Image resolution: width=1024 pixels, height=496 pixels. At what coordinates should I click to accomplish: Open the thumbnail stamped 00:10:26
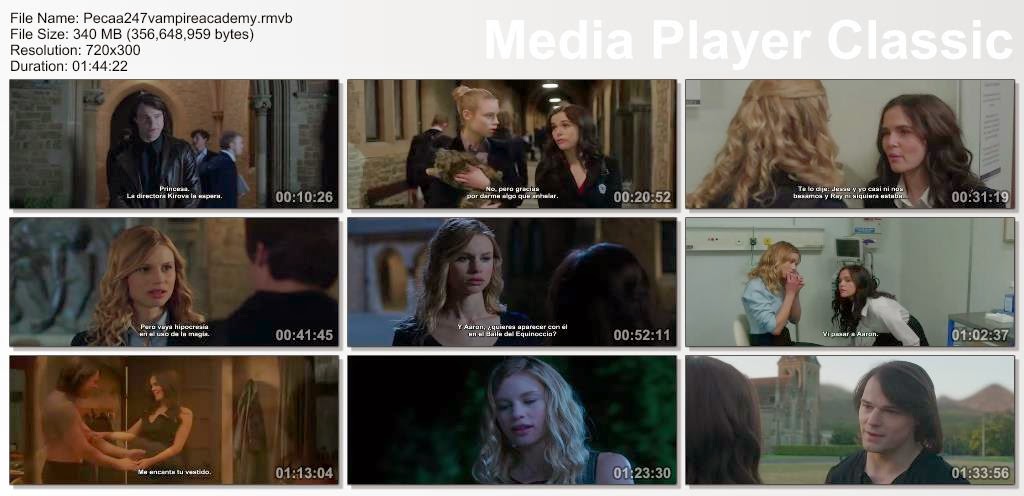[174, 144]
